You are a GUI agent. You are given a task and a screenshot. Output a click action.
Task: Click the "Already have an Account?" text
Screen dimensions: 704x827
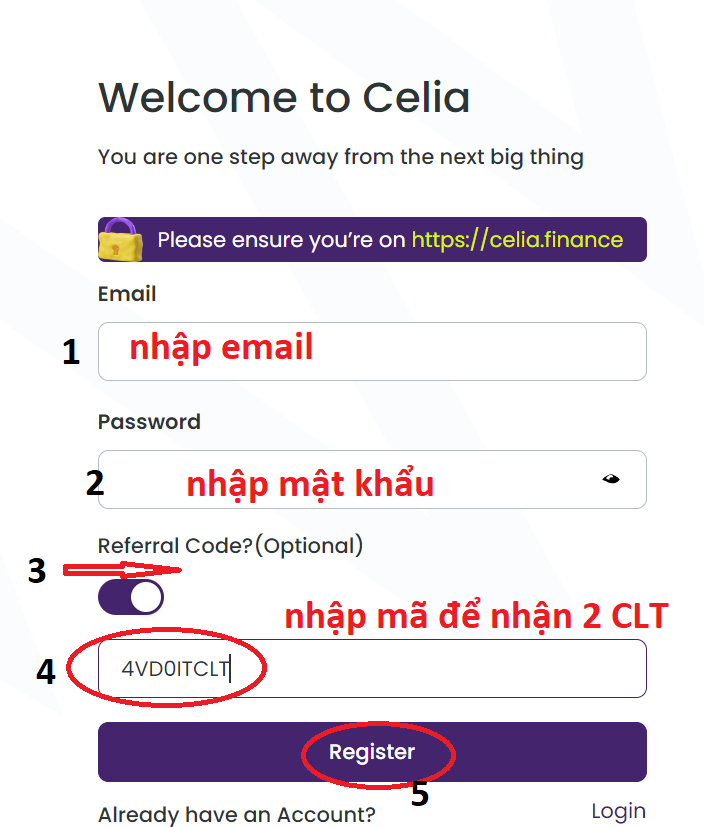tap(237, 814)
